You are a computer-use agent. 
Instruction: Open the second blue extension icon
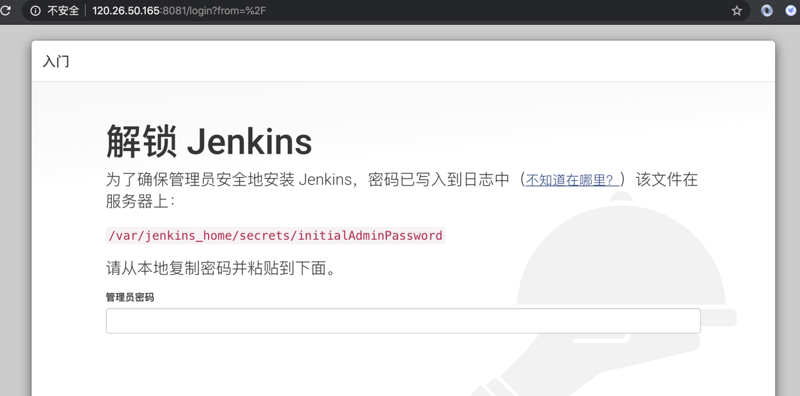[x=791, y=11]
